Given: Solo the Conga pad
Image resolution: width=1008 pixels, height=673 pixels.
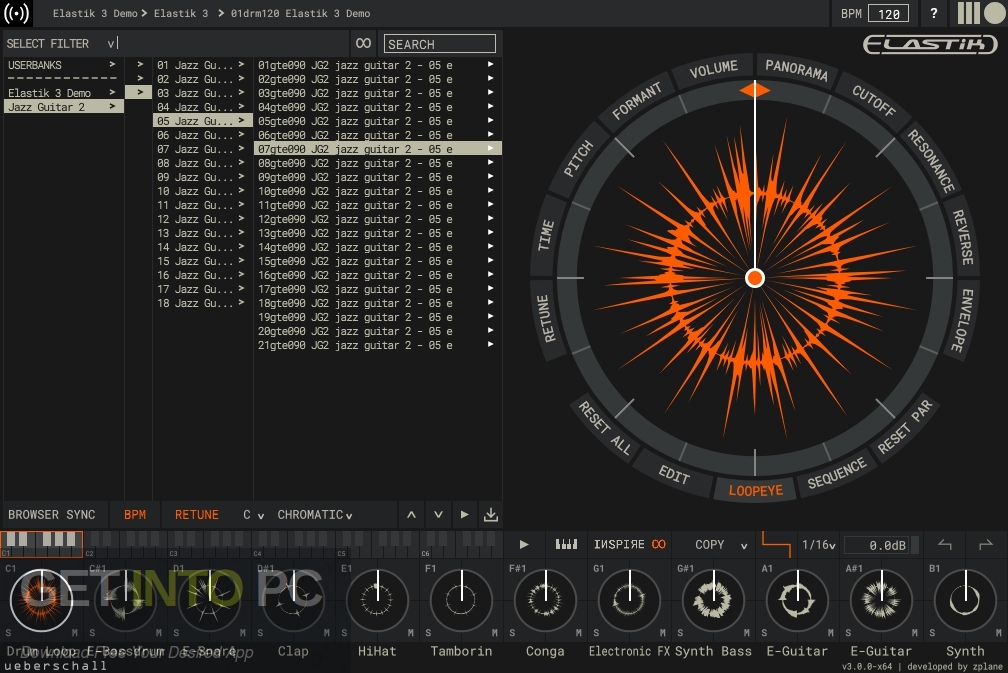Looking at the screenshot, I should point(512,633).
